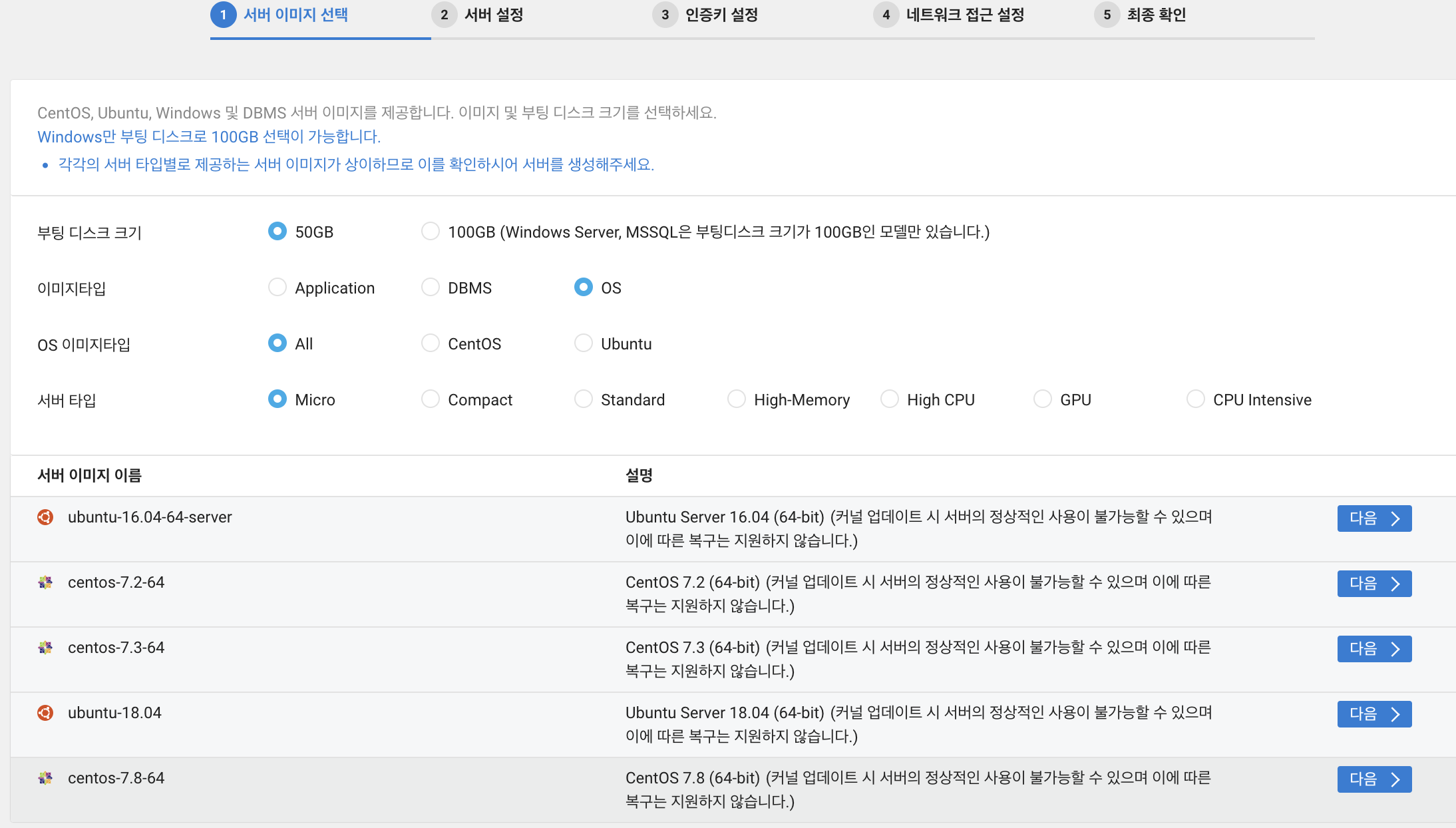Select the GPU server type radio

(x=1043, y=399)
